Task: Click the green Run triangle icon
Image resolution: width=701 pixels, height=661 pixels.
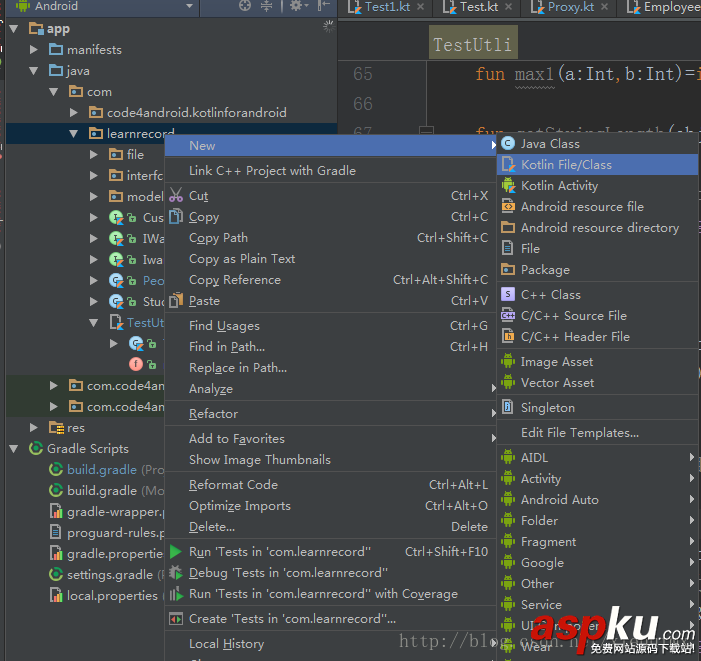Action: point(176,552)
